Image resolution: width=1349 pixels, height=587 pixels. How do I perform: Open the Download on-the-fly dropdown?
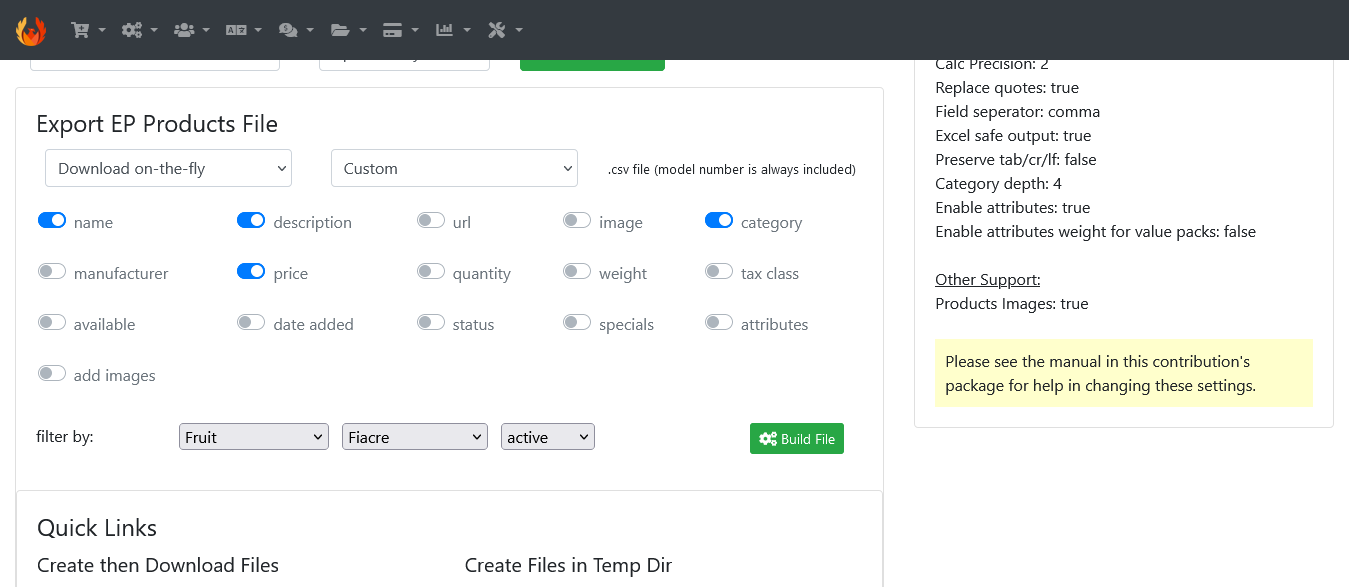[168, 168]
